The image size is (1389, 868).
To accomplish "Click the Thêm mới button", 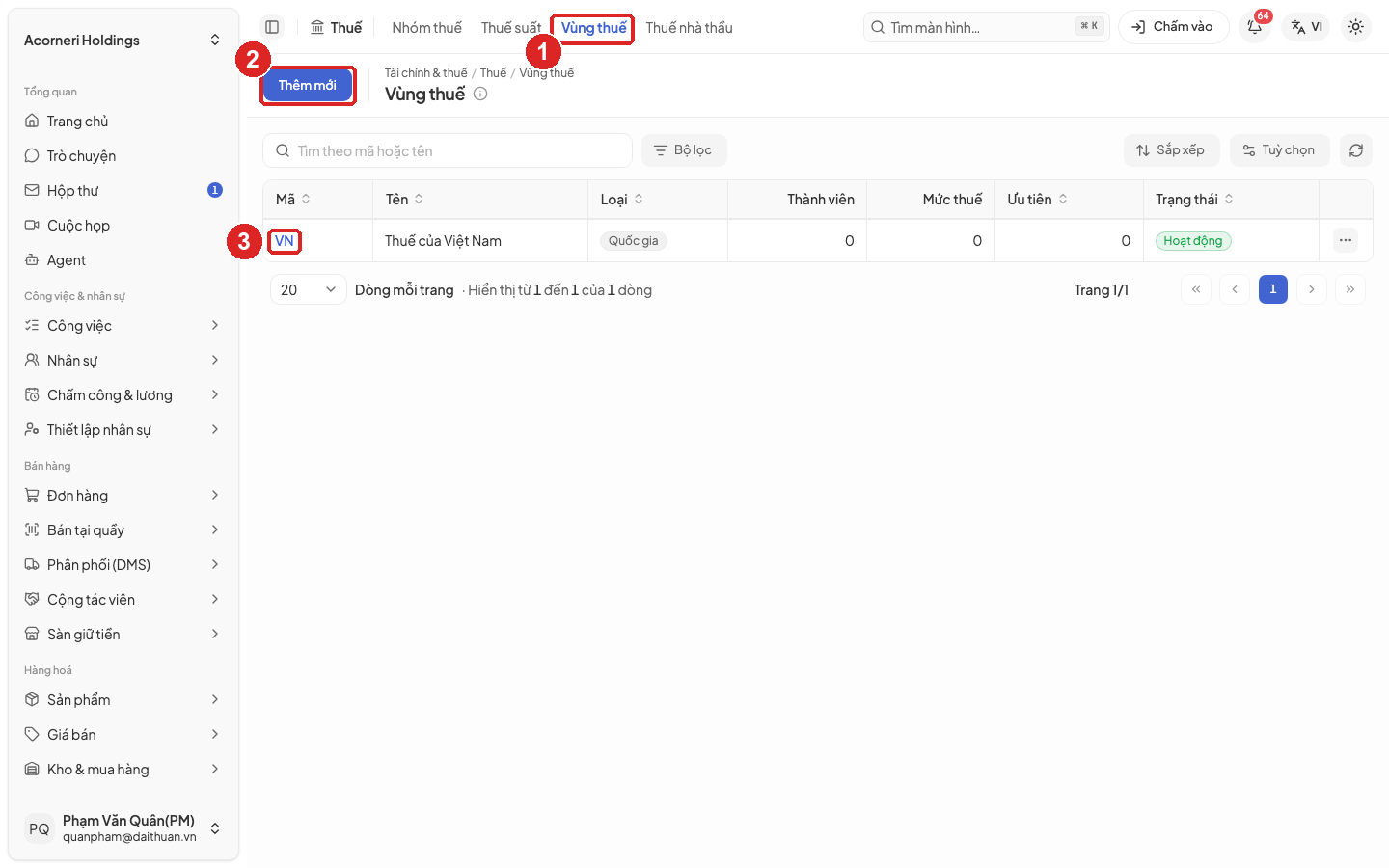I will tap(308, 85).
